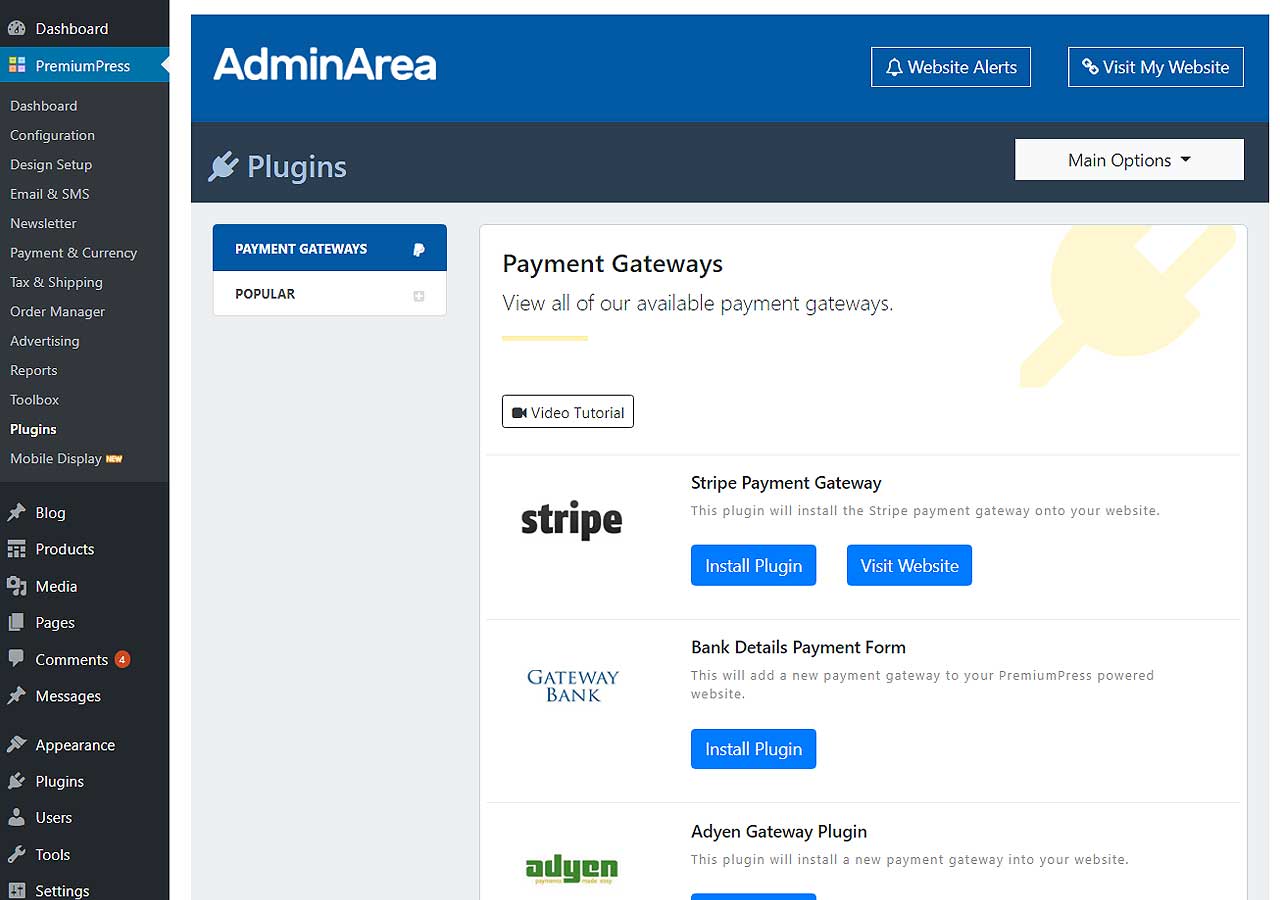Click Visit Website for Stripe
The height and width of the screenshot is (900, 1280).
coord(909,566)
